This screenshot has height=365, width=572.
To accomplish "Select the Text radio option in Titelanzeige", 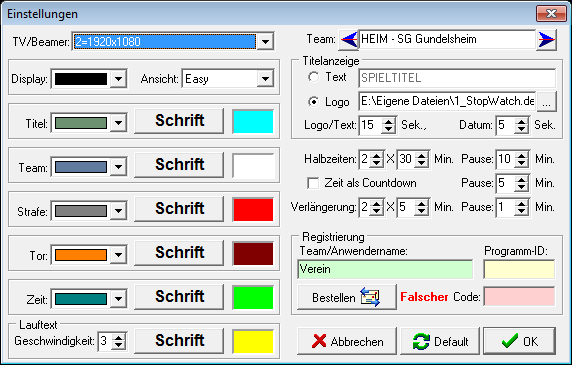I will click(x=313, y=77).
